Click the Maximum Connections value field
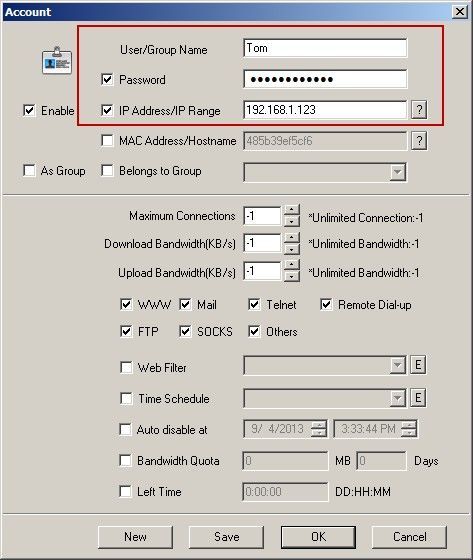 pyautogui.click(x=262, y=216)
